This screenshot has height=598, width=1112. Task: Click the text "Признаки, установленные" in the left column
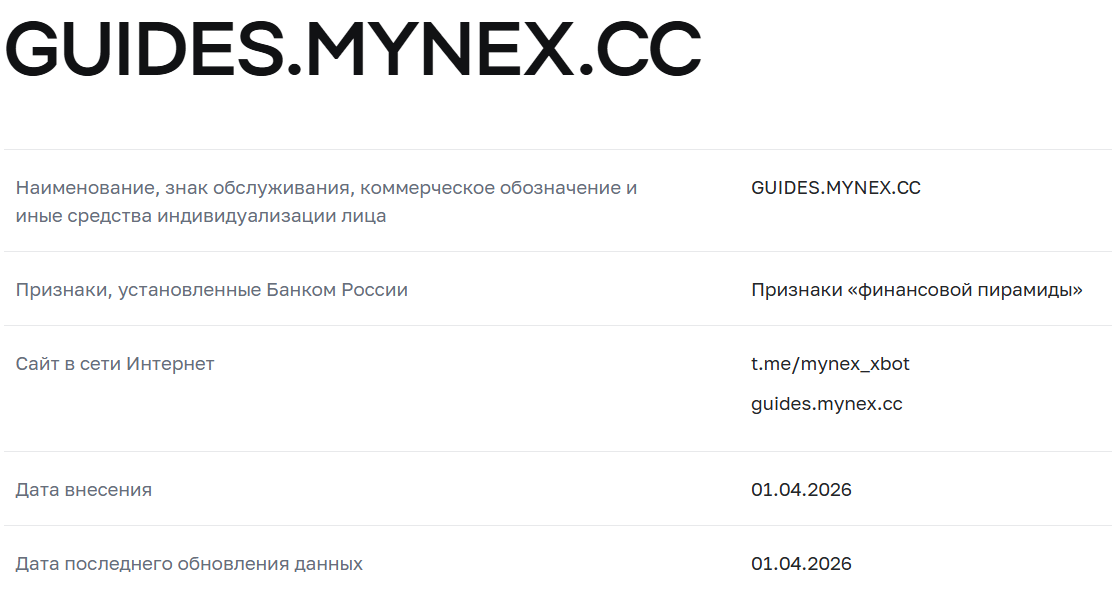pyautogui.click(x=139, y=290)
